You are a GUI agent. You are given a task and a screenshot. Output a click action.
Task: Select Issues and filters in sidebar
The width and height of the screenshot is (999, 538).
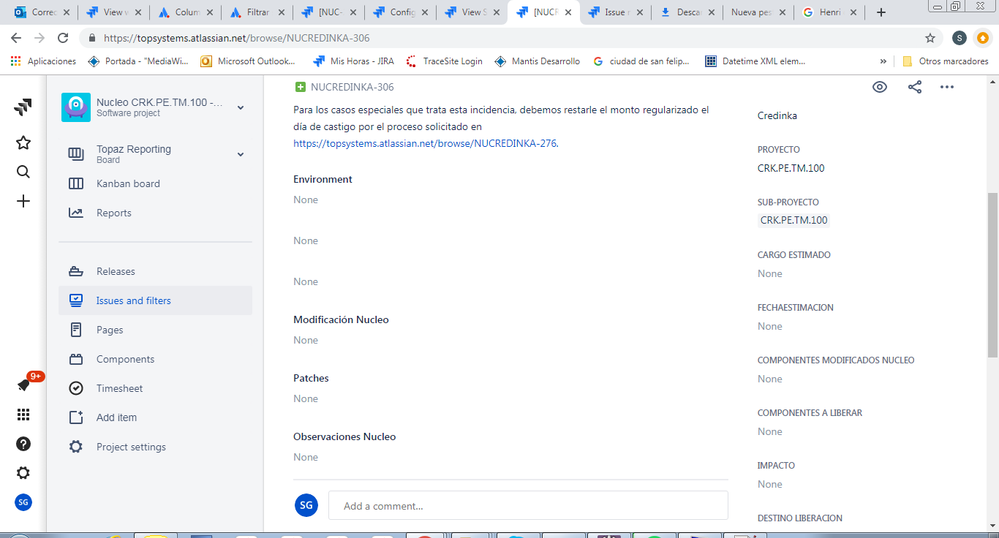pos(155,301)
